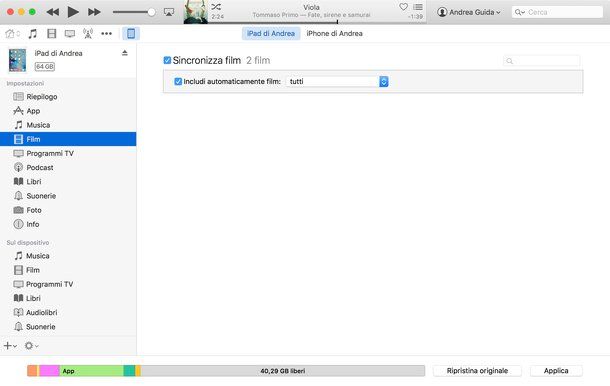
Task: Open Riepilogo in settings sidebar
Action: coord(68,96)
